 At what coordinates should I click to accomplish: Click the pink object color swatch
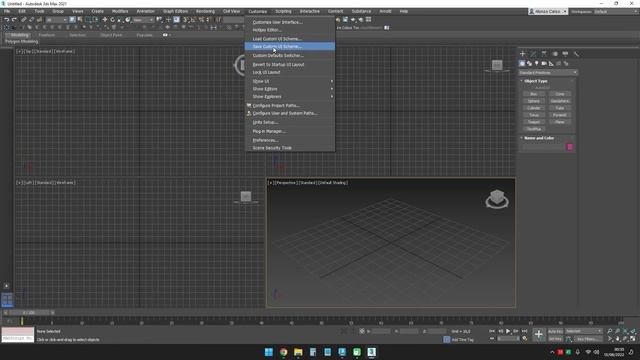pos(570,147)
